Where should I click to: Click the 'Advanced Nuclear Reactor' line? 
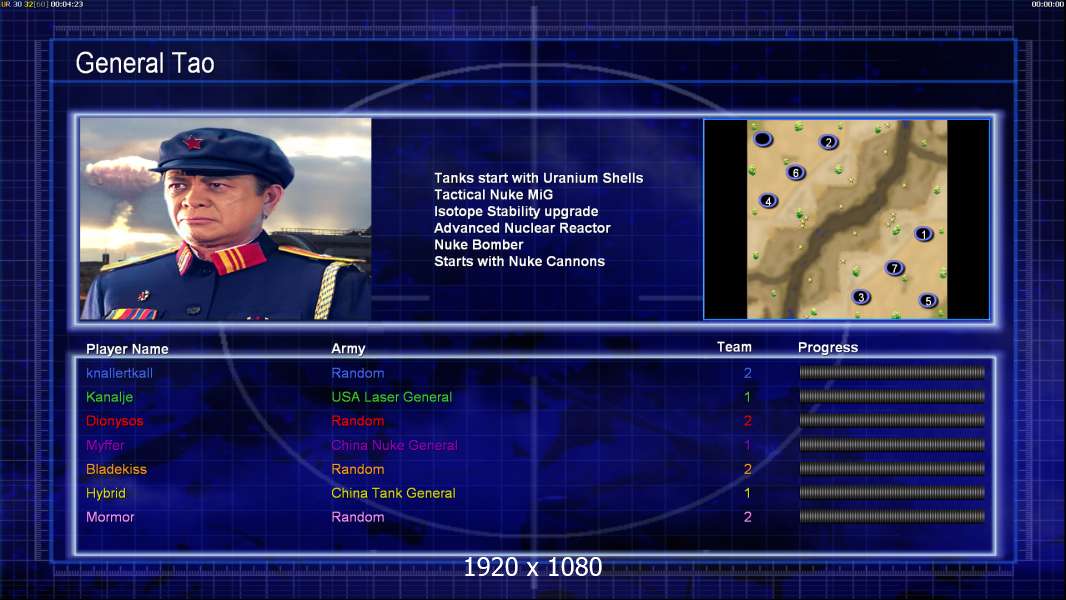click(522, 228)
